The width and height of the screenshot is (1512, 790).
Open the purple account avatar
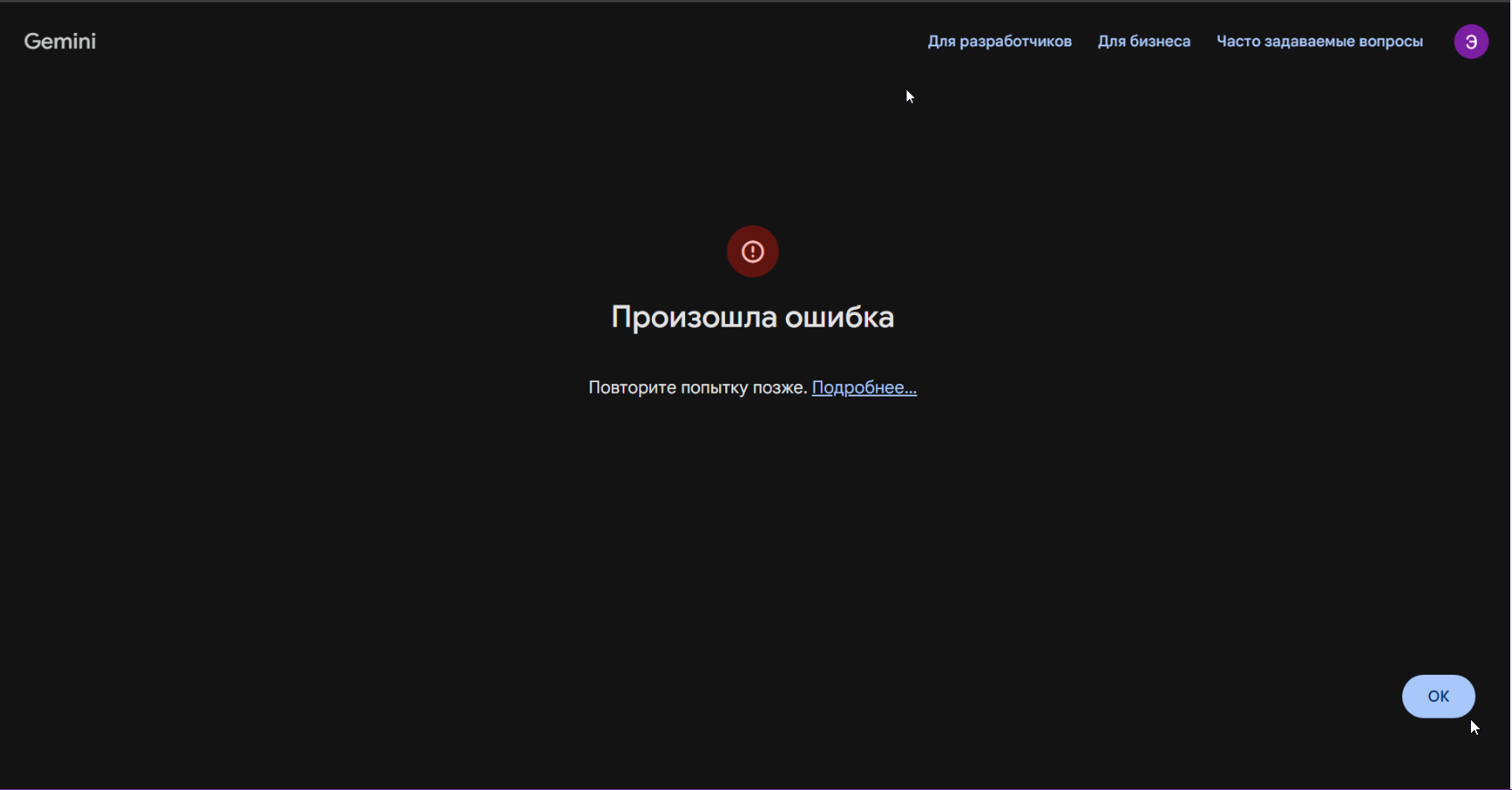click(1470, 42)
